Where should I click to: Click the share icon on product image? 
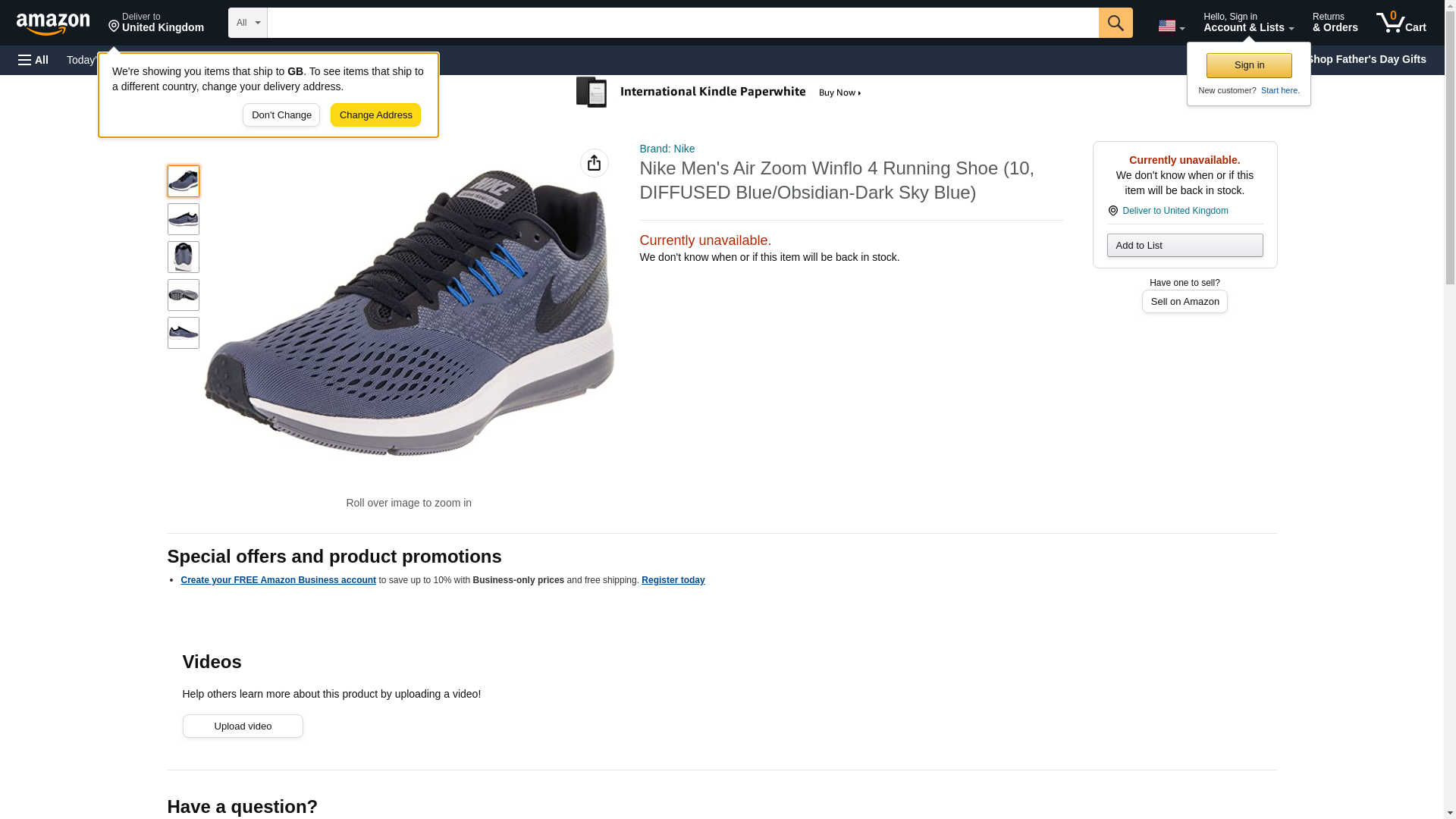click(594, 163)
